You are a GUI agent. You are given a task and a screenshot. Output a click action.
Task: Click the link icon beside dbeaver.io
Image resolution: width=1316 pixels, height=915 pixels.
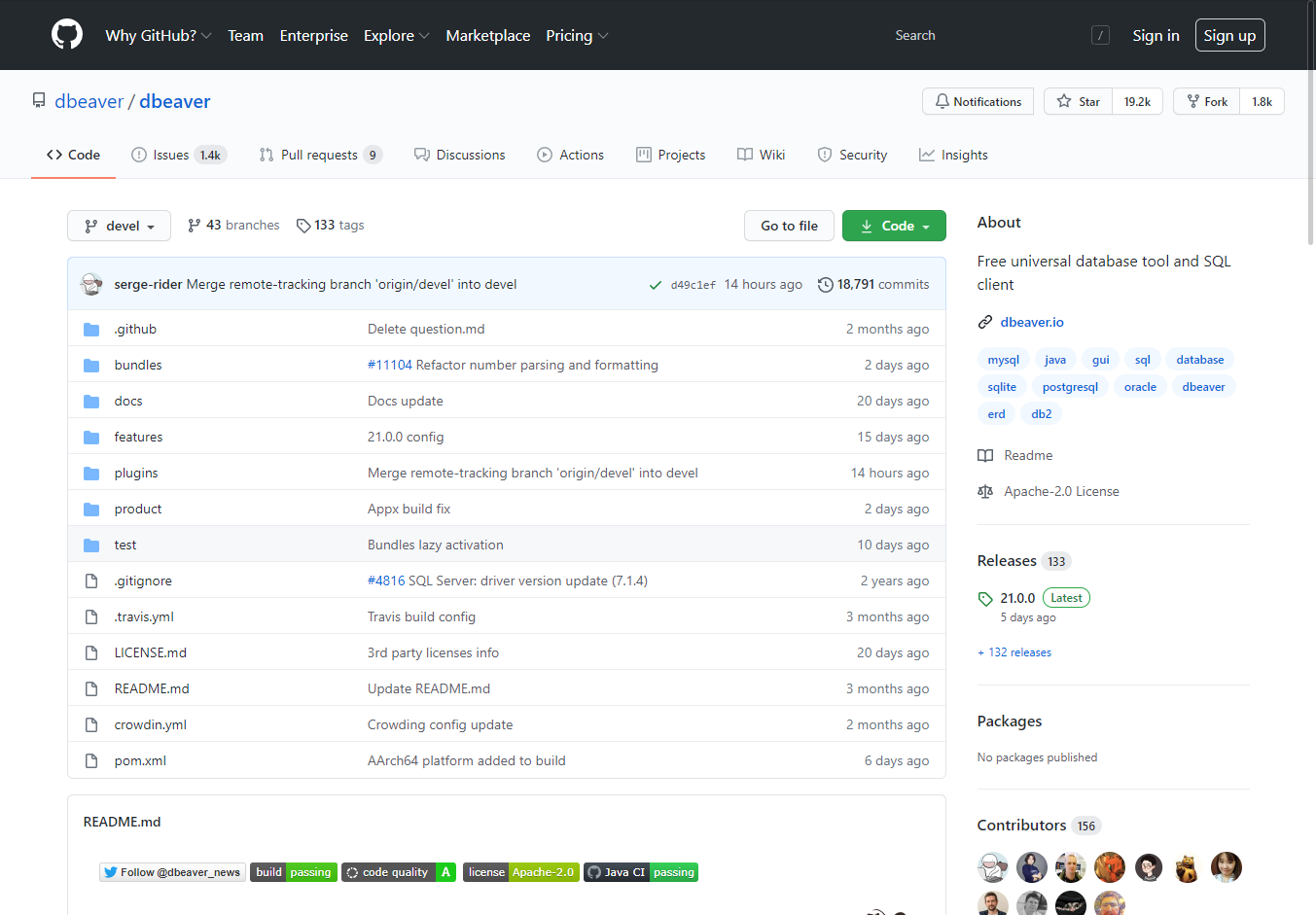tap(985, 322)
